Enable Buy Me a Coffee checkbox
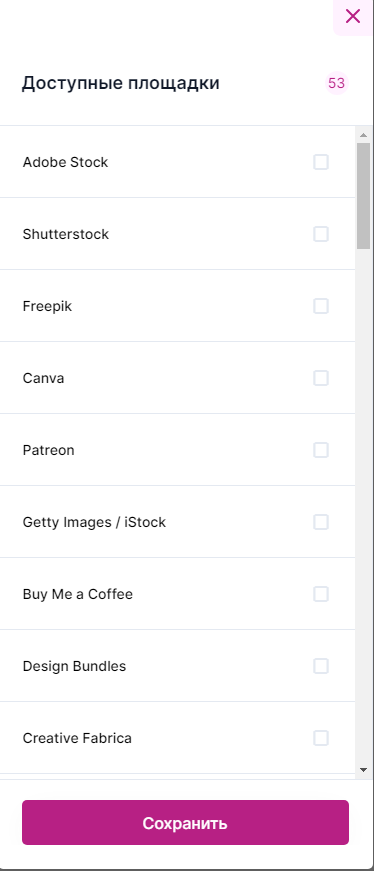Viewport: 374px width, 871px height. click(321, 594)
